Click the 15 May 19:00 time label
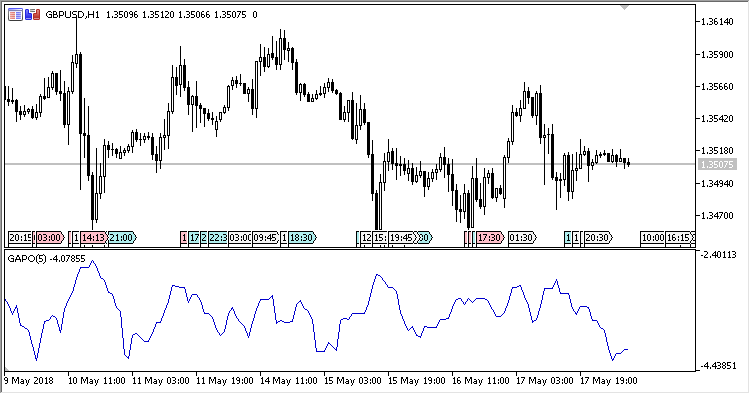Image resolution: width=750 pixels, height=394 pixels. (x=417, y=381)
